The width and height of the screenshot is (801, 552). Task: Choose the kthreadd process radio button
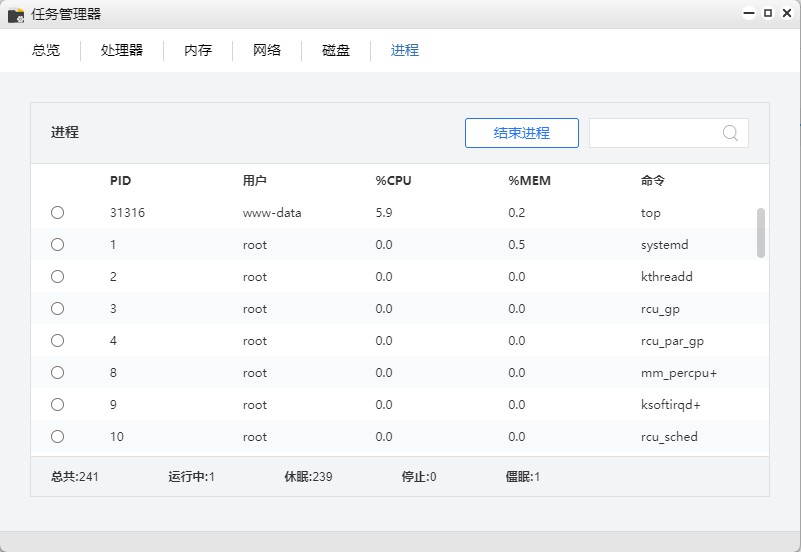57,277
